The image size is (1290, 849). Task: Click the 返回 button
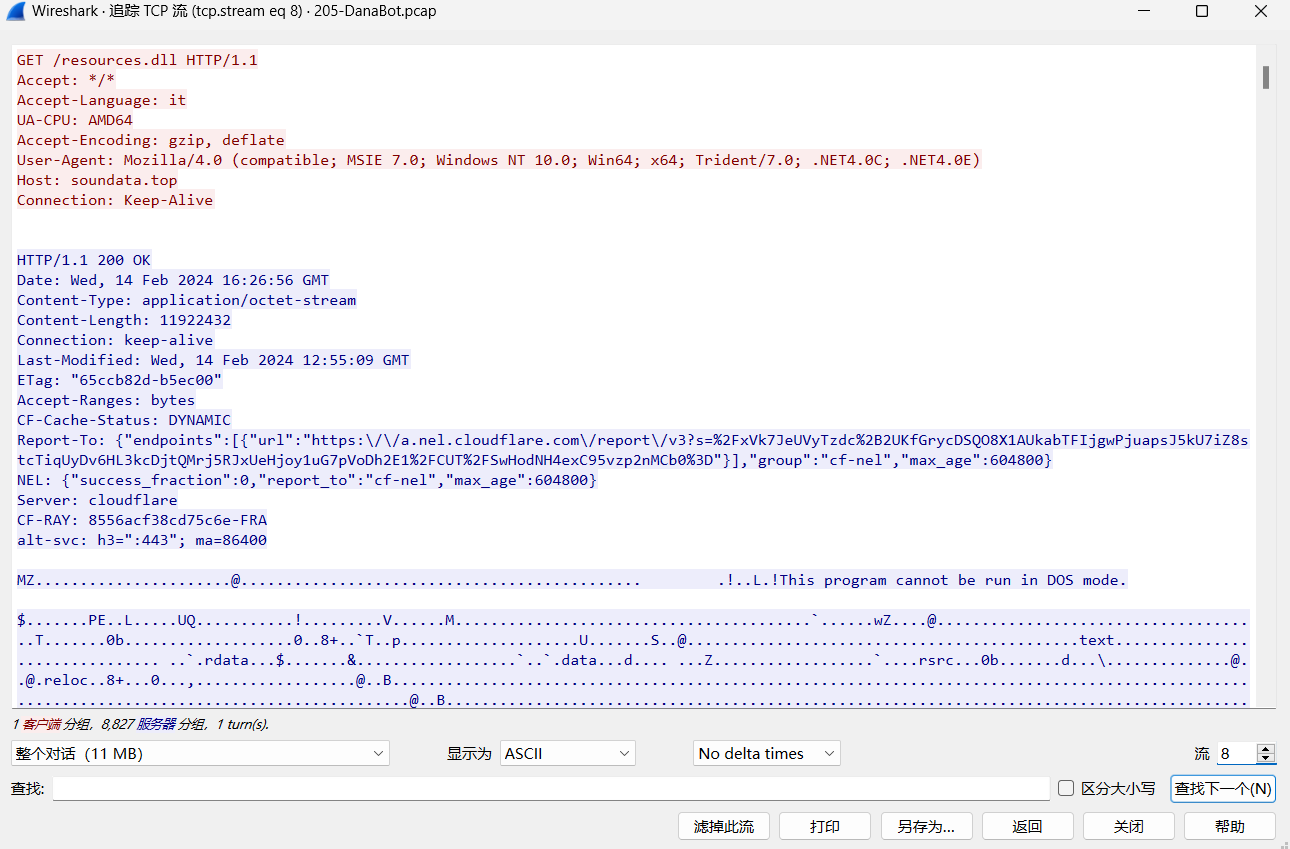point(1028,826)
